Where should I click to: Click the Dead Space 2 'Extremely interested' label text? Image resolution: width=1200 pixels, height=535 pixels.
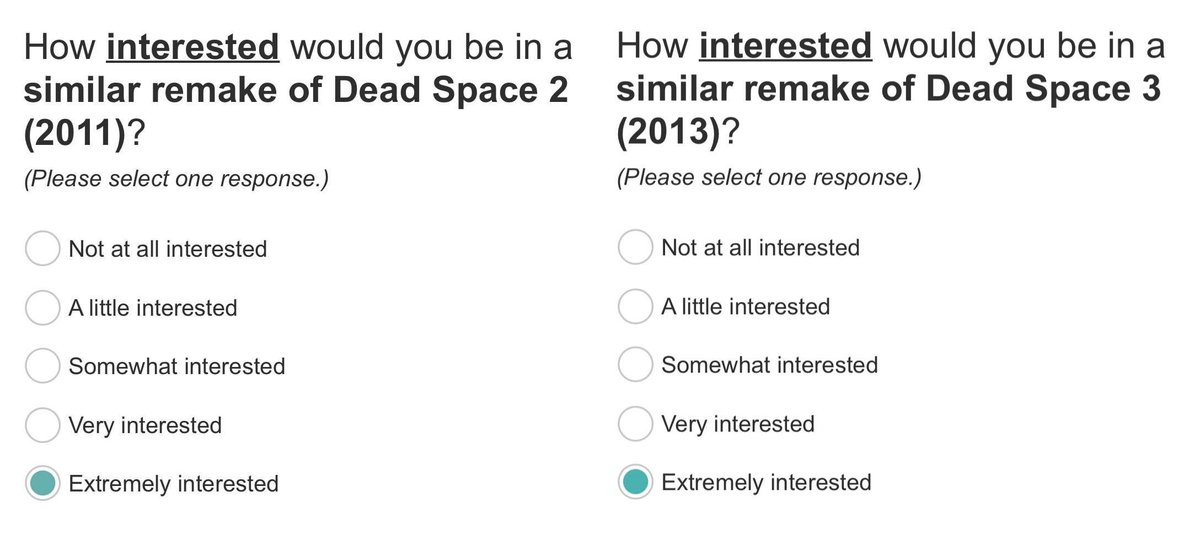(173, 485)
